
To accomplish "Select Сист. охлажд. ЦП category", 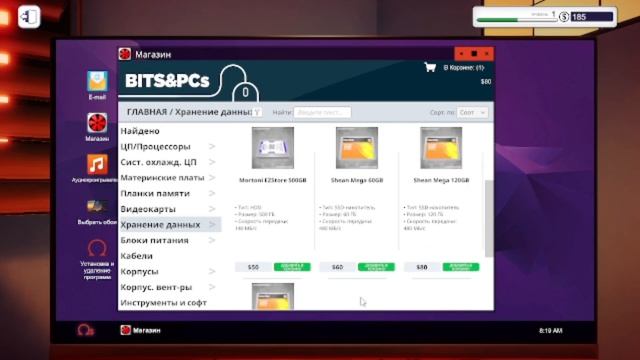I will click(x=158, y=162).
